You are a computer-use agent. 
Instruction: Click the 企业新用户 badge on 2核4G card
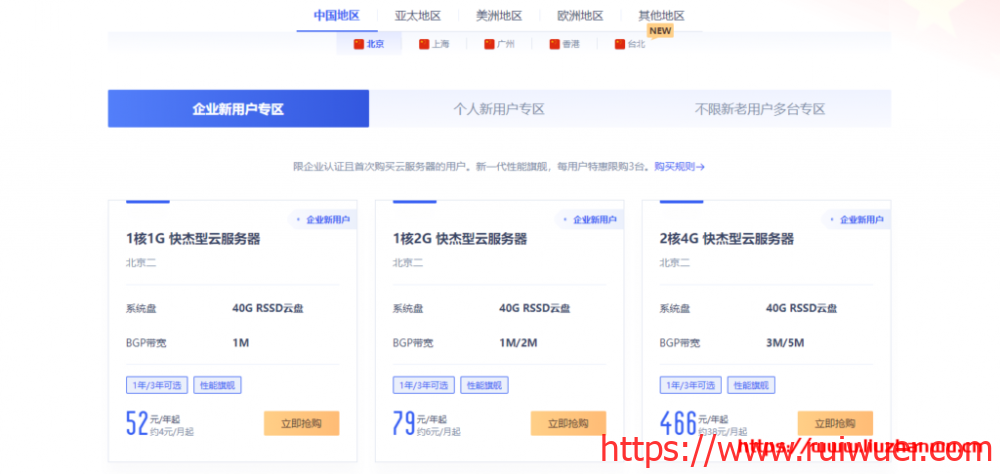[x=856, y=219]
